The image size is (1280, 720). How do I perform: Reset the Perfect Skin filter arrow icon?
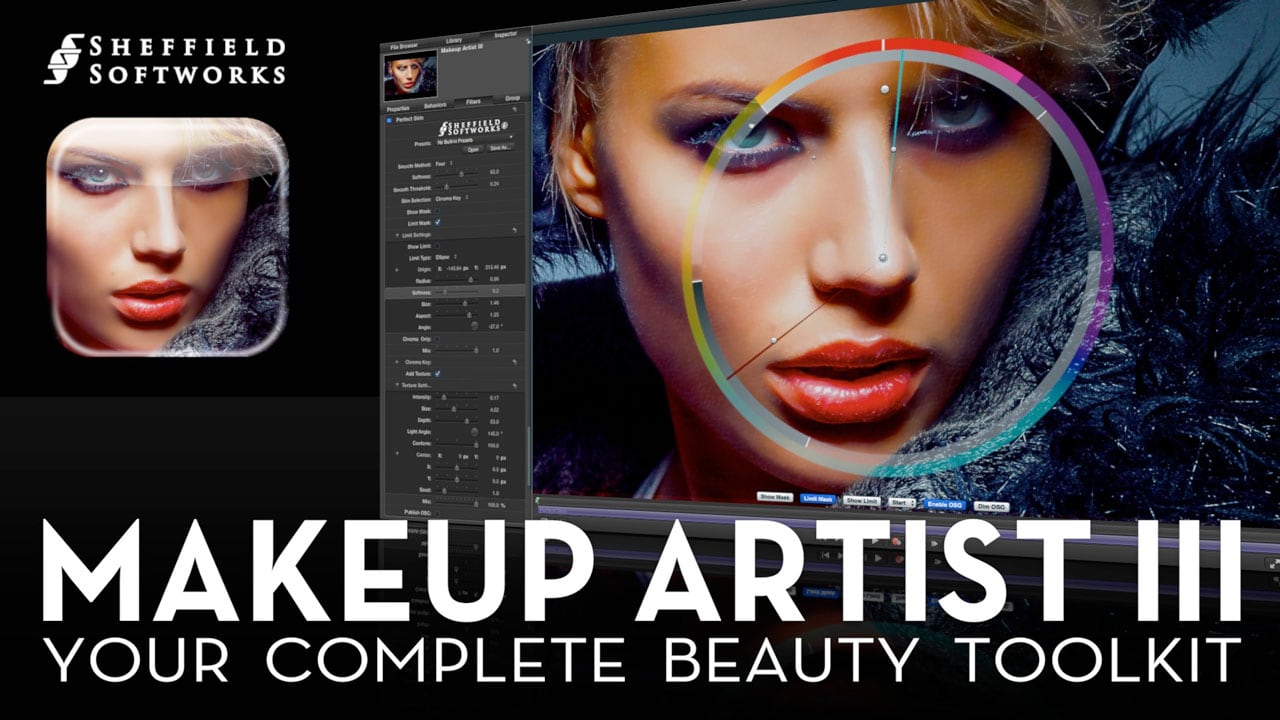point(514,109)
